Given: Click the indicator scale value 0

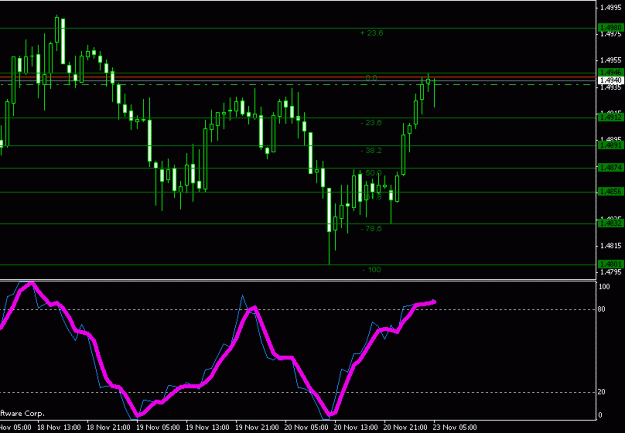Looking at the screenshot, I should point(601,415).
